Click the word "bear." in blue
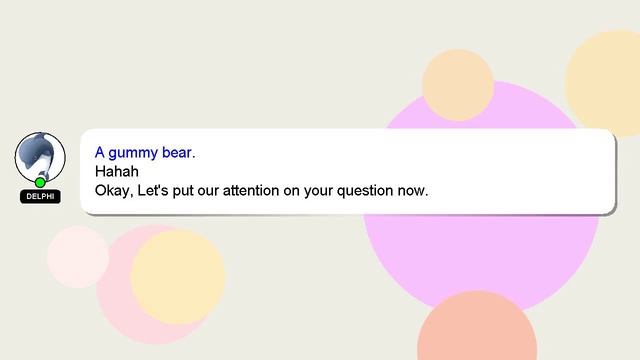 pyautogui.click(x=179, y=153)
